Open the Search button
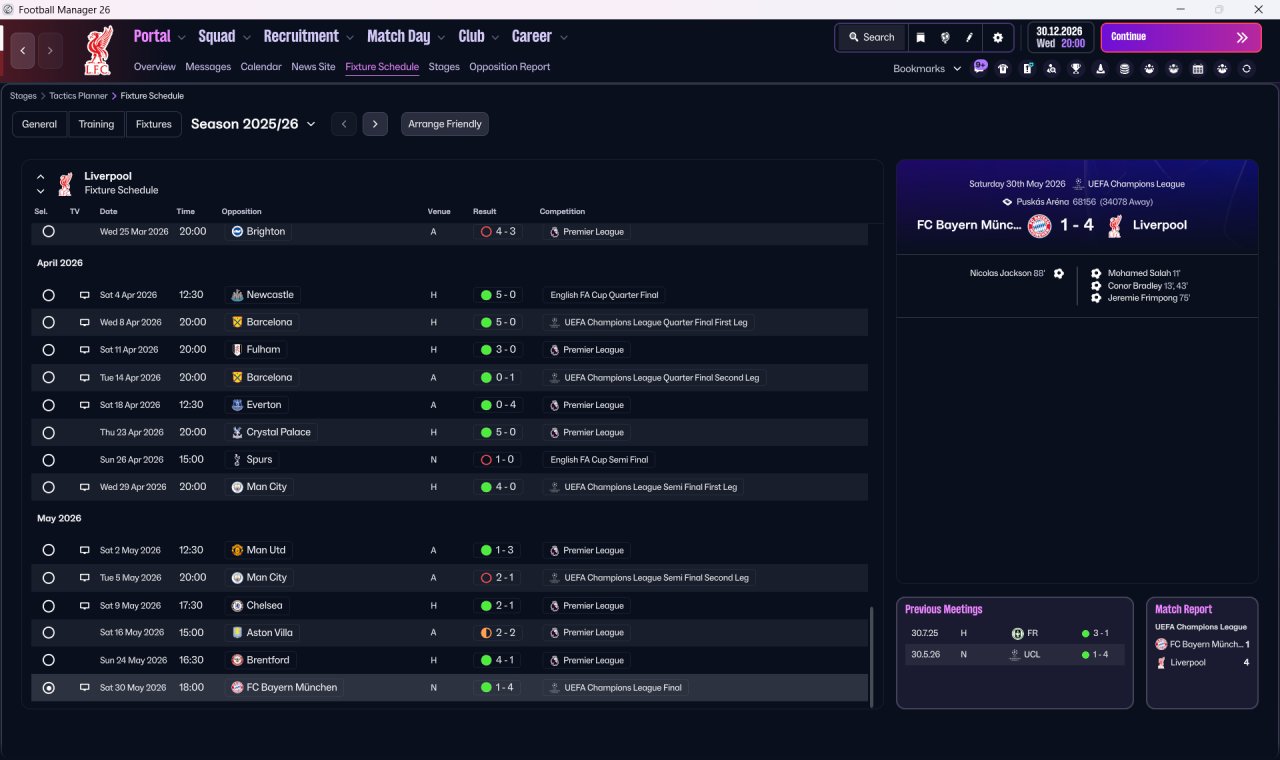This screenshot has width=1280, height=760. [x=871, y=37]
